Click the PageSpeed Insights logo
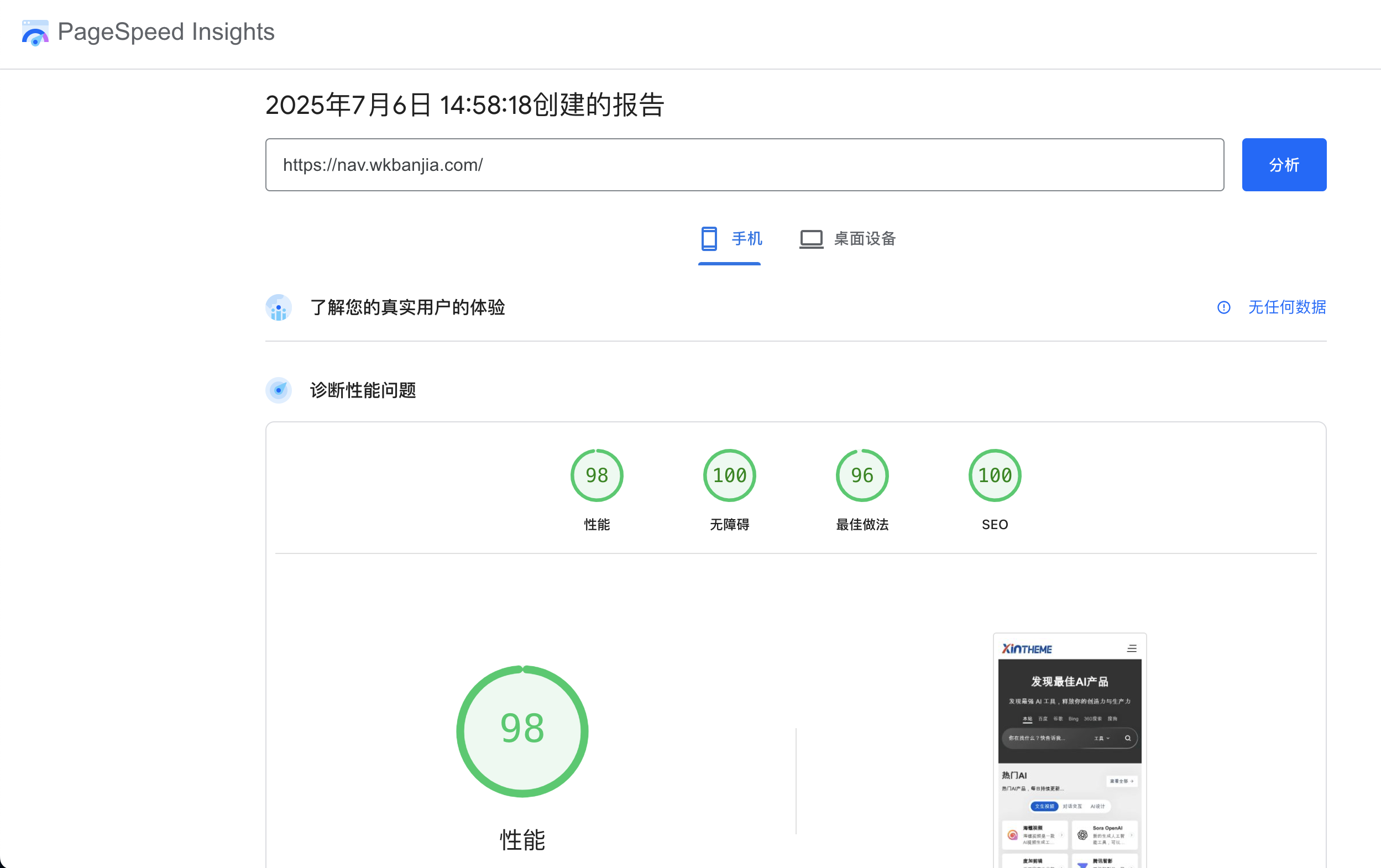The image size is (1381, 868). coord(35,33)
